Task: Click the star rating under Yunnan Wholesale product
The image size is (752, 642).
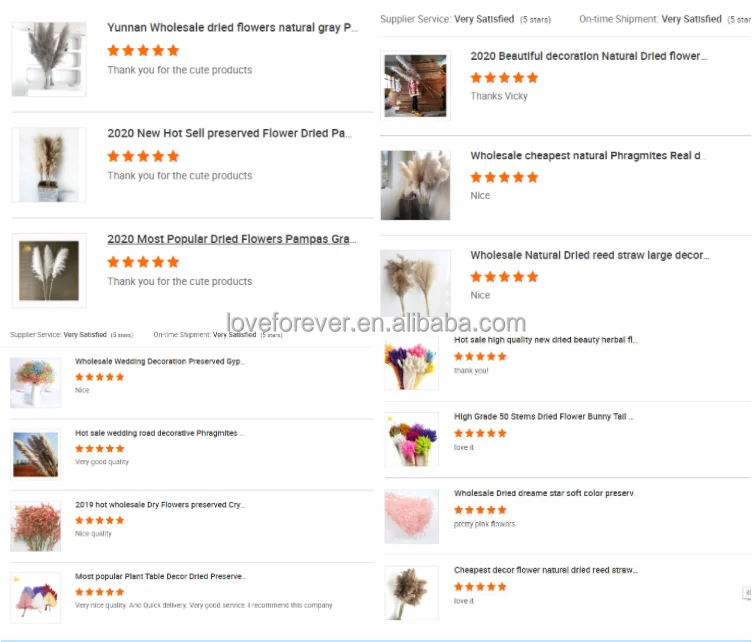Action: coord(143,50)
